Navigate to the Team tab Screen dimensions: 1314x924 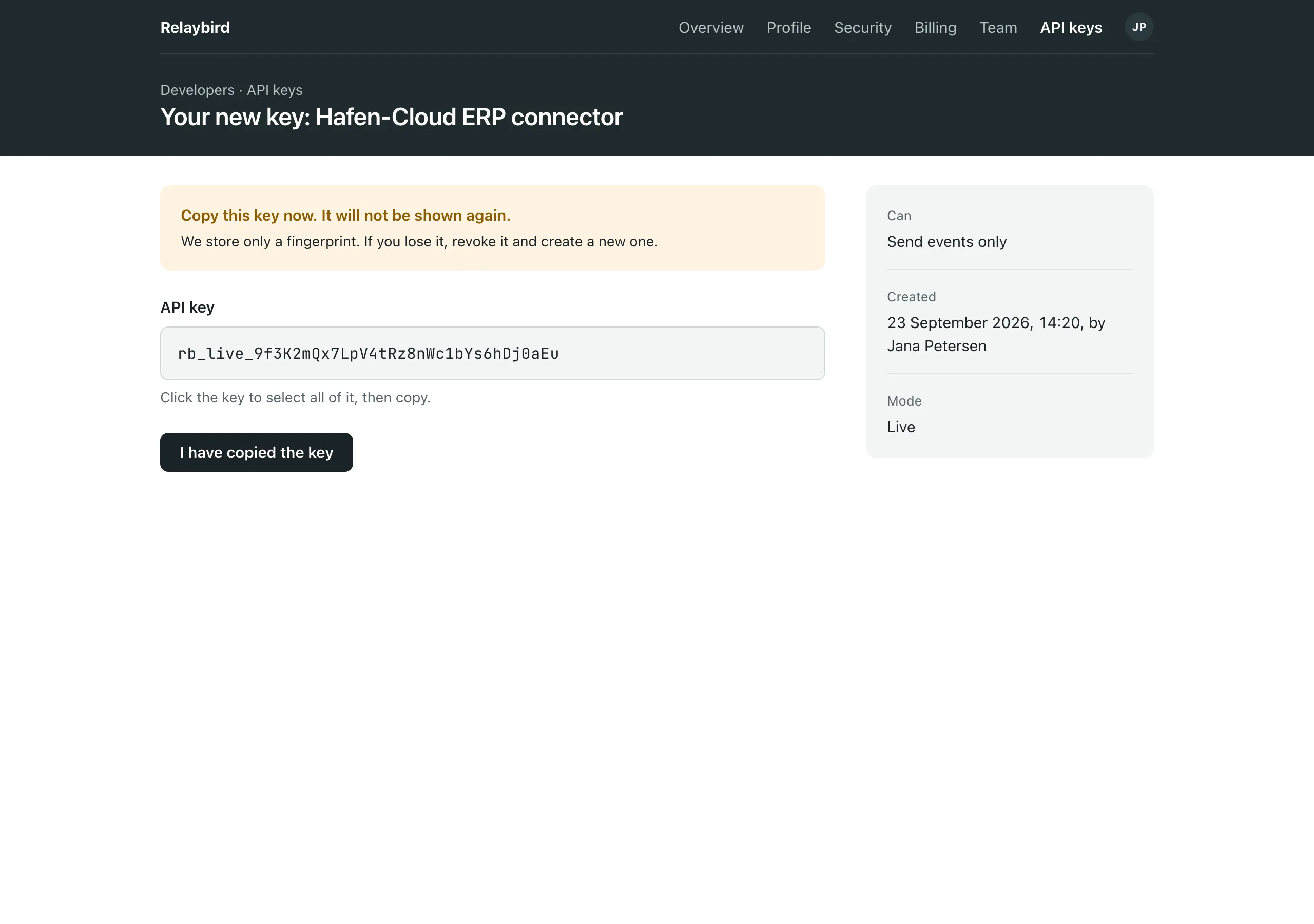[998, 28]
